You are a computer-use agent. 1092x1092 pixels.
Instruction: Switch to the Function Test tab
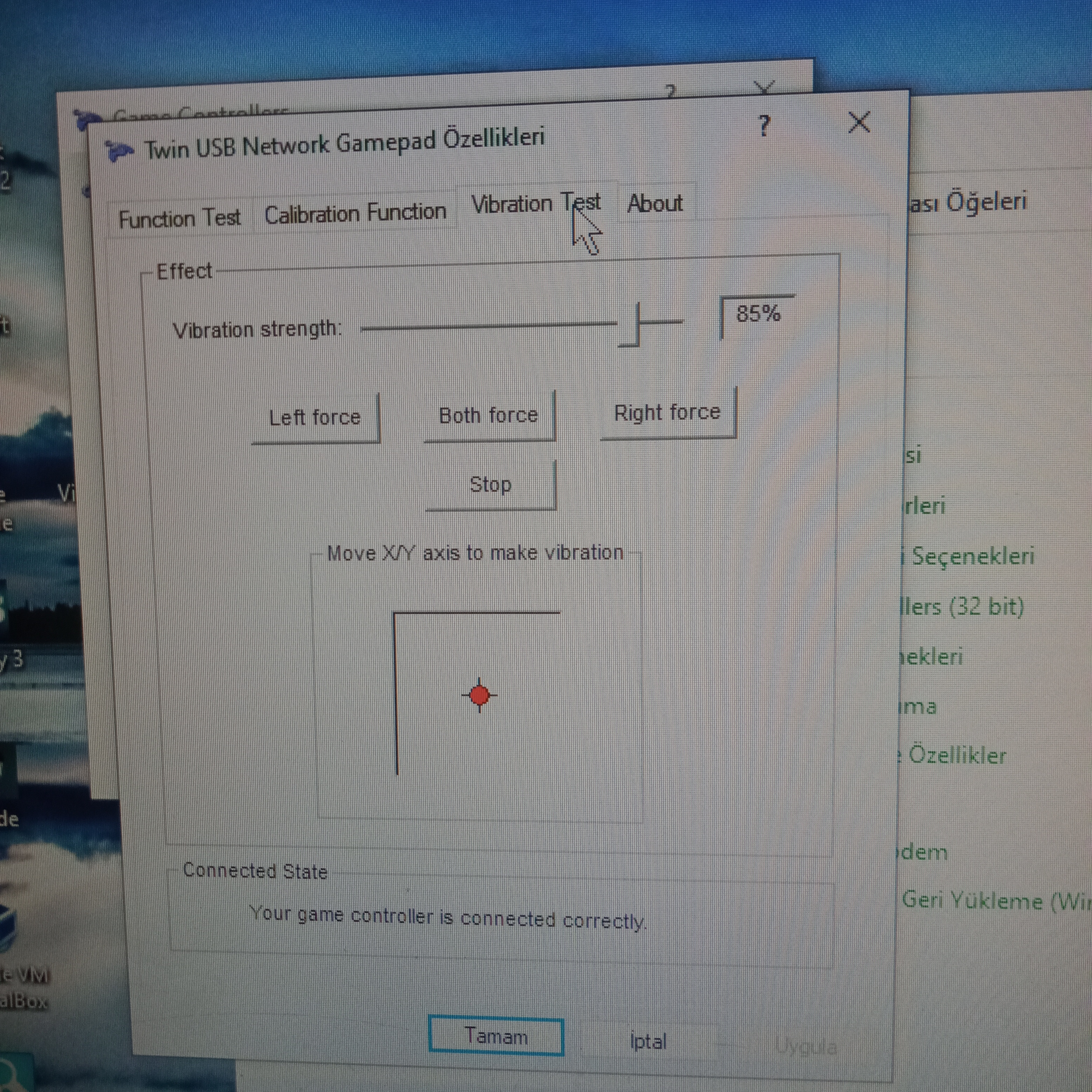click(x=180, y=218)
